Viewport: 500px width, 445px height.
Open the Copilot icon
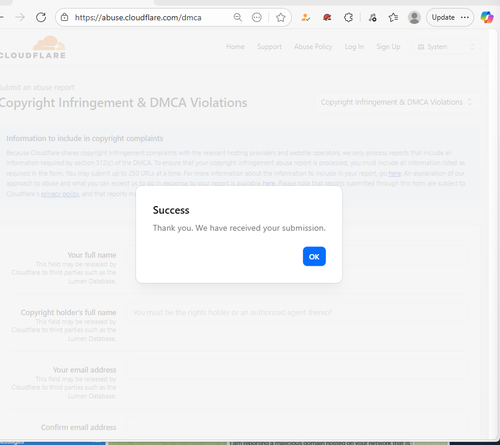(x=487, y=17)
